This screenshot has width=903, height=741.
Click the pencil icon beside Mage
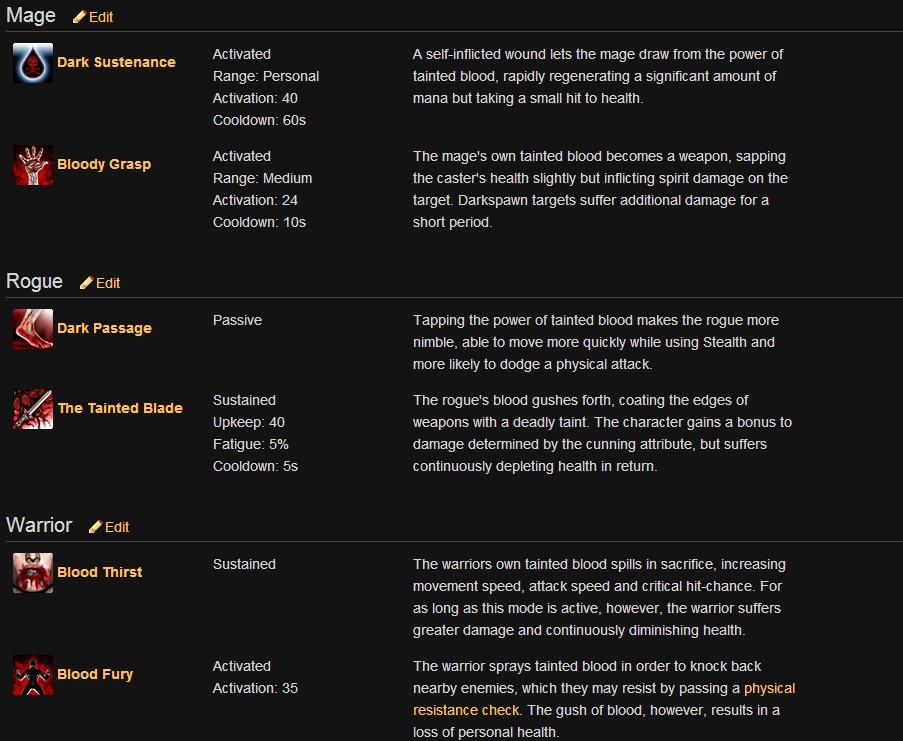(x=79, y=17)
